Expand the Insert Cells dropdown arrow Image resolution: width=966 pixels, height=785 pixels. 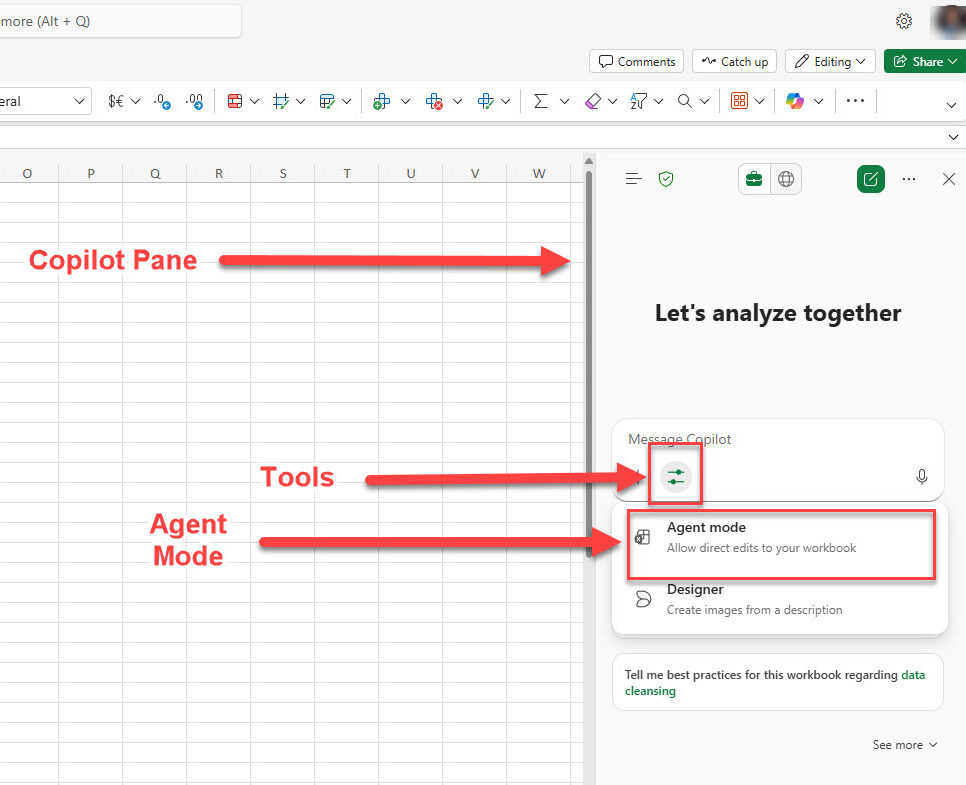405,101
